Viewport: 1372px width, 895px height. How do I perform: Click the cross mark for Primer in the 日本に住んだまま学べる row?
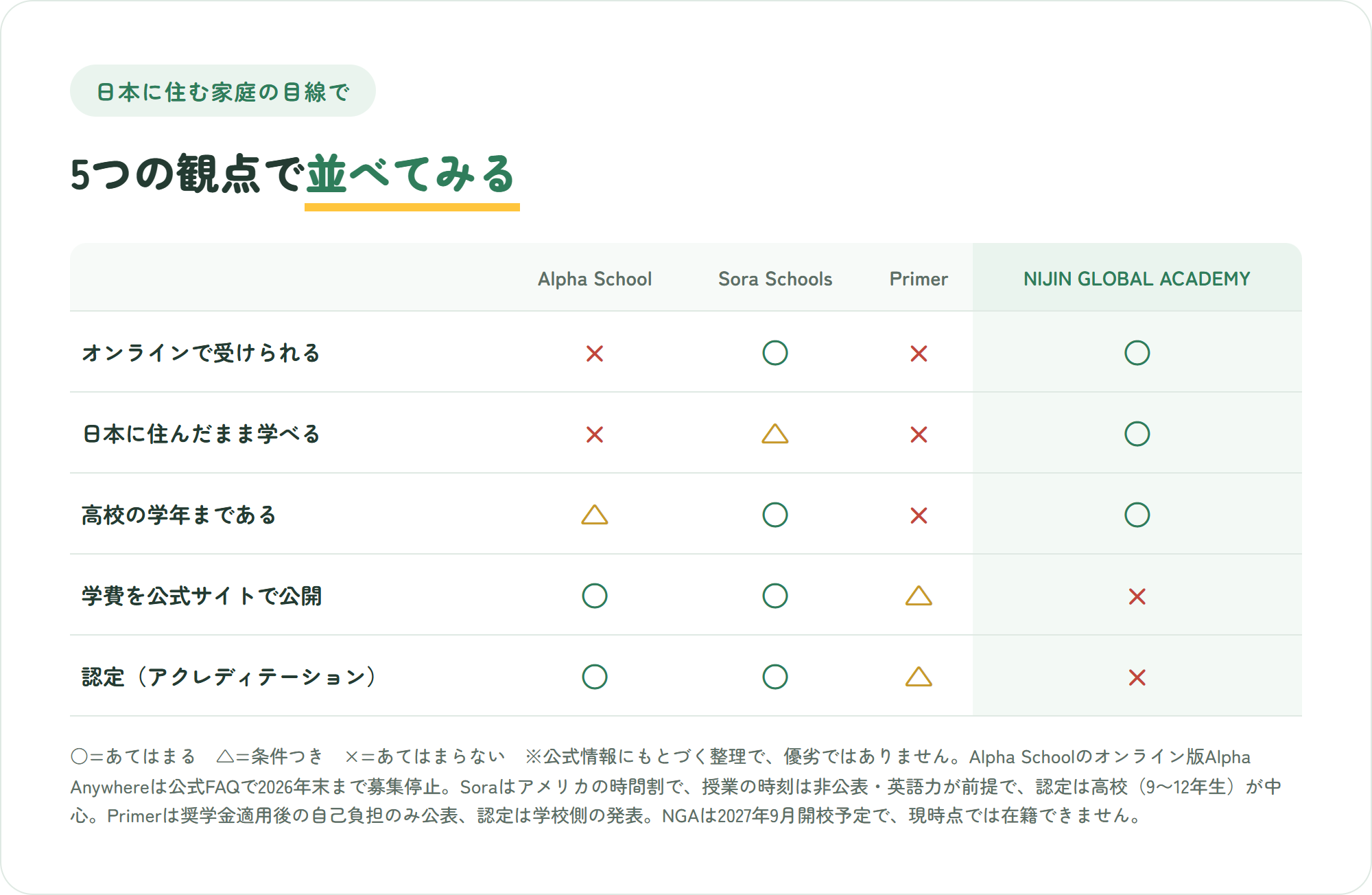point(919,434)
